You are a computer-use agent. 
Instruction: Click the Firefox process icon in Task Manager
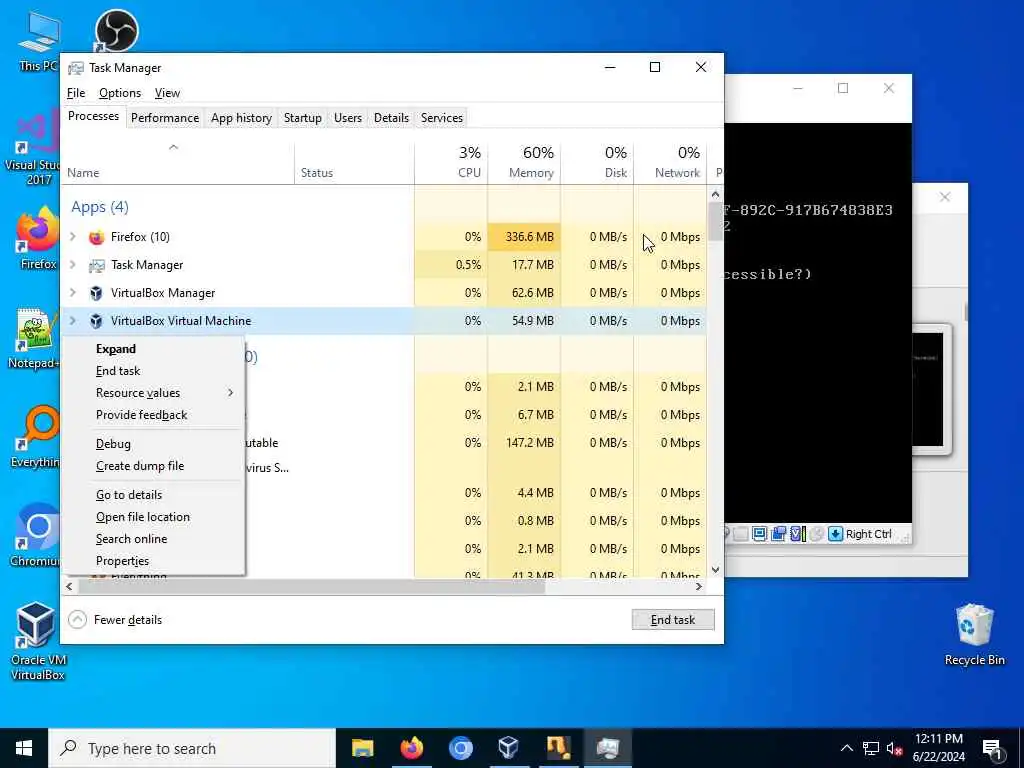97,237
